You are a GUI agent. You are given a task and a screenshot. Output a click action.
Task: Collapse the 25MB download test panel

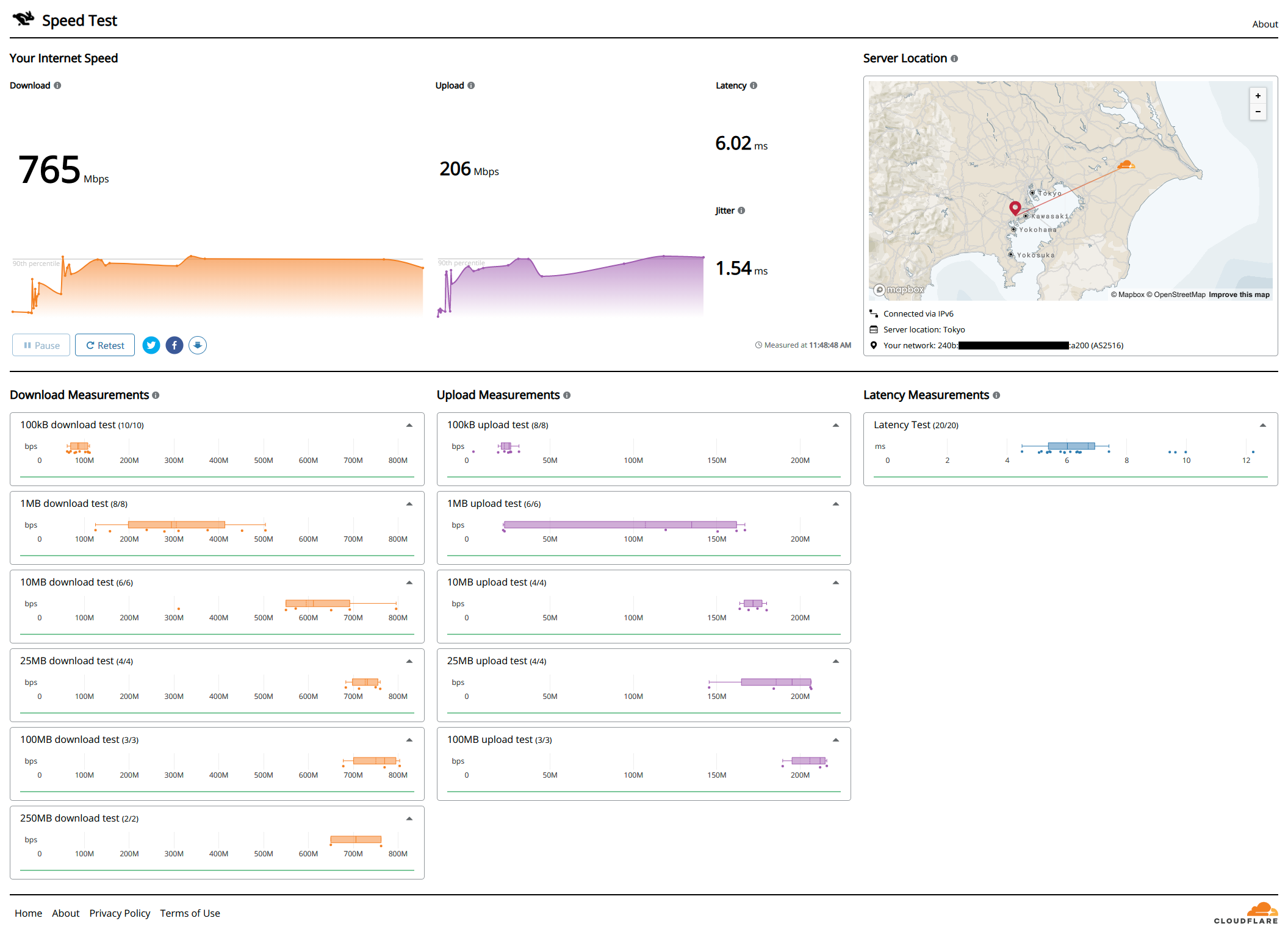[x=409, y=661]
